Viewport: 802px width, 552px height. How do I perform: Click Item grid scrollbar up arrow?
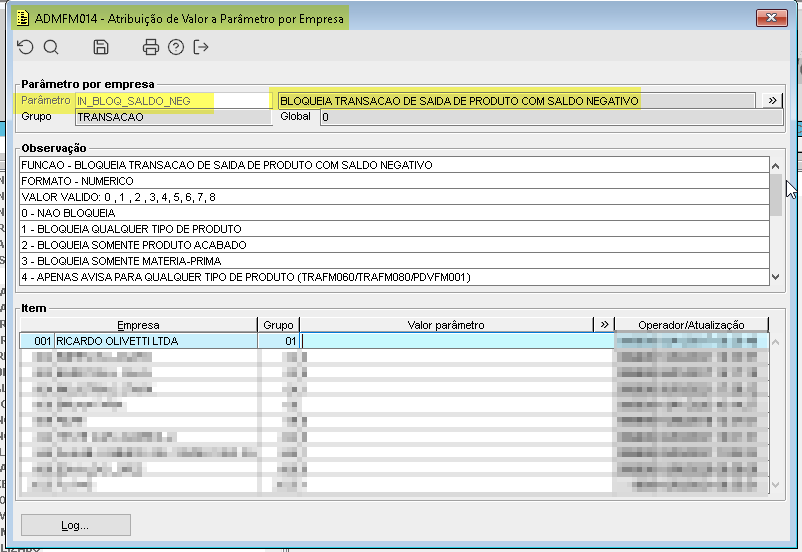(775, 342)
